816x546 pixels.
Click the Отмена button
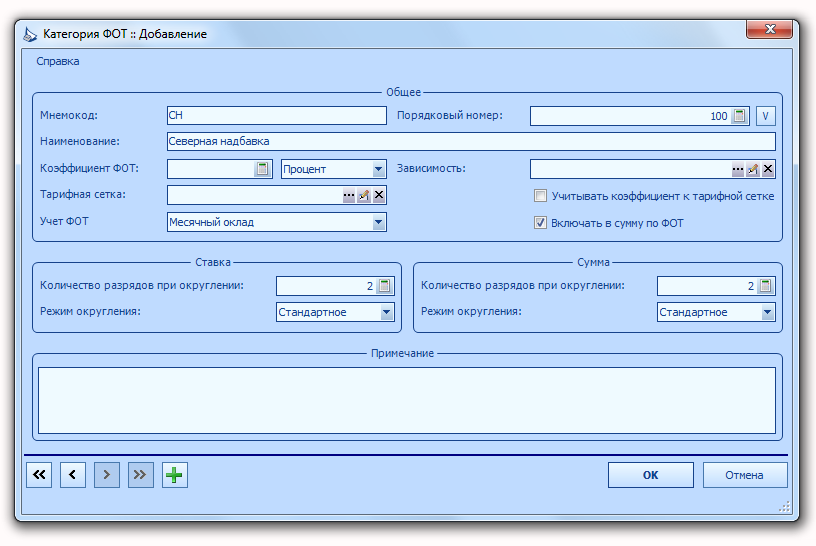pyautogui.click(x=745, y=475)
